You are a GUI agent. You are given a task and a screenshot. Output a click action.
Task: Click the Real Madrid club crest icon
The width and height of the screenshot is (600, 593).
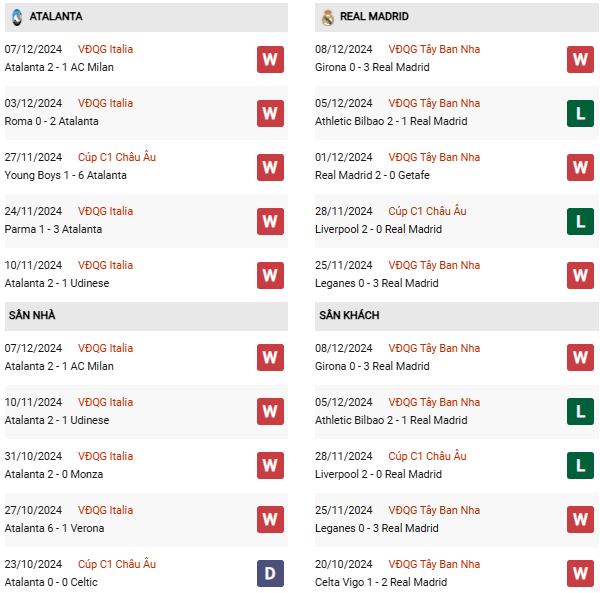(328, 17)
